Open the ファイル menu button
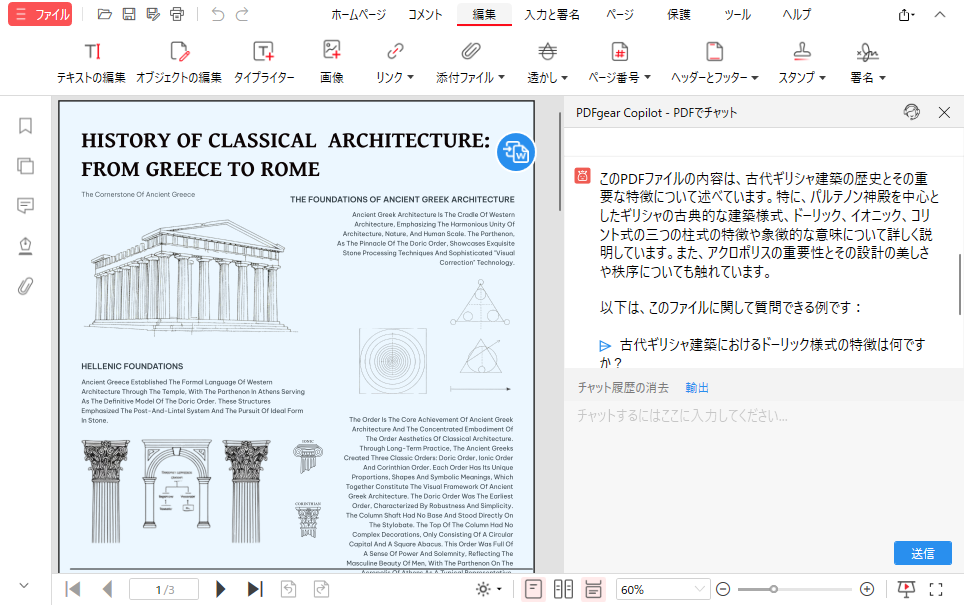 40,14
